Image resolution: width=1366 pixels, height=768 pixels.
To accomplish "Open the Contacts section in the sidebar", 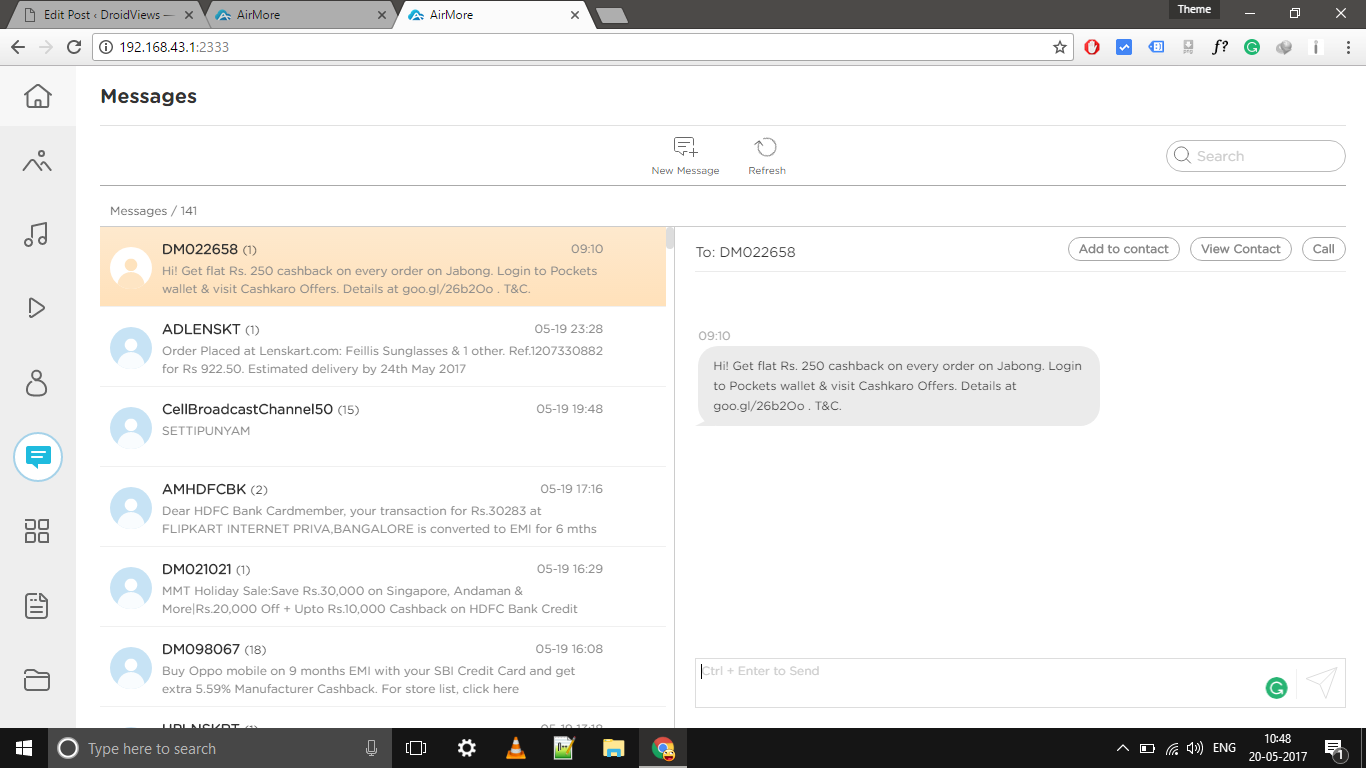I will pos(37,383).
